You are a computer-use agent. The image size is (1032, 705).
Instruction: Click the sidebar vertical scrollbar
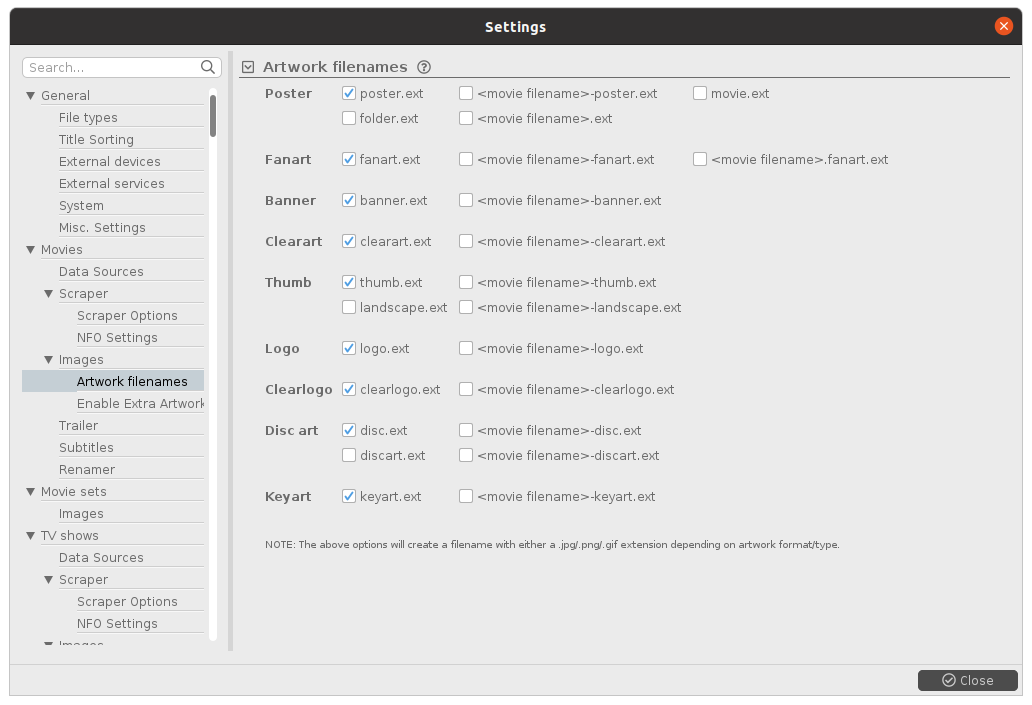pos(213,115)
